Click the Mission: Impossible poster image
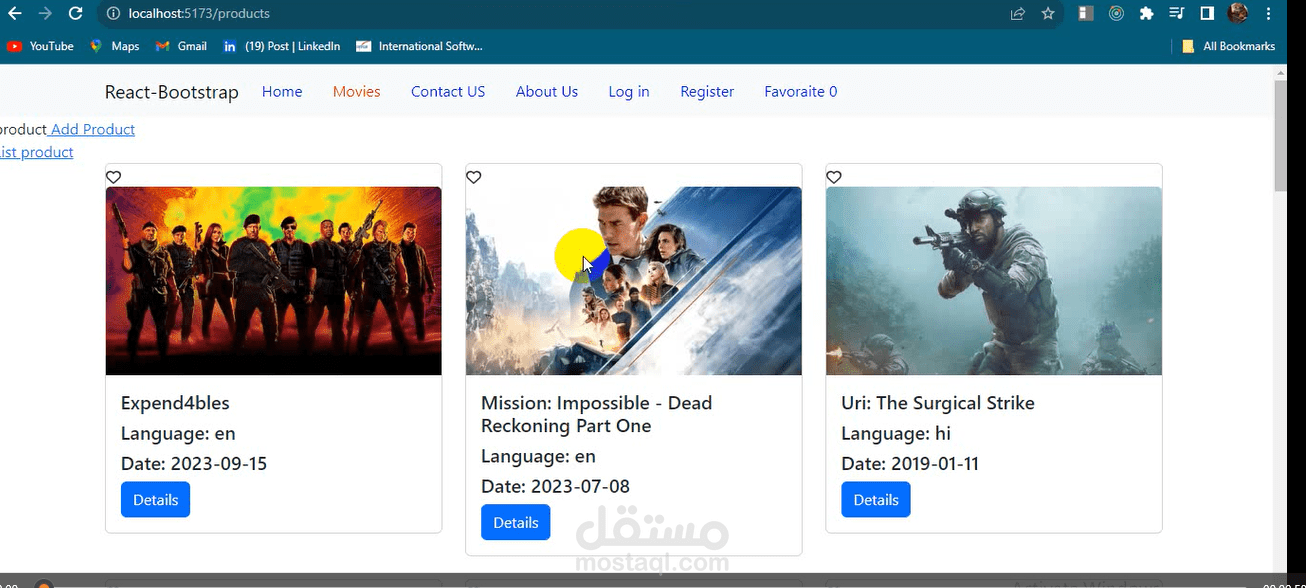The width and height of the screenshot is (1306, 588). tap(633, 281)
